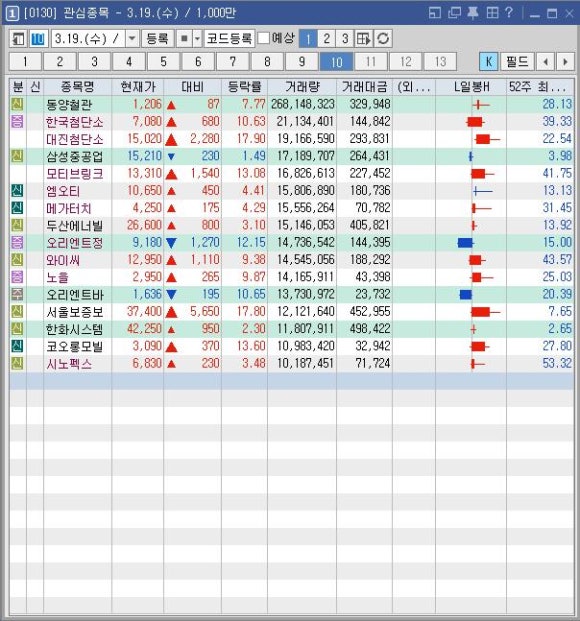Sort by 종목명 column header
This screenshot has height=621, width=580.
coord(78,87)
